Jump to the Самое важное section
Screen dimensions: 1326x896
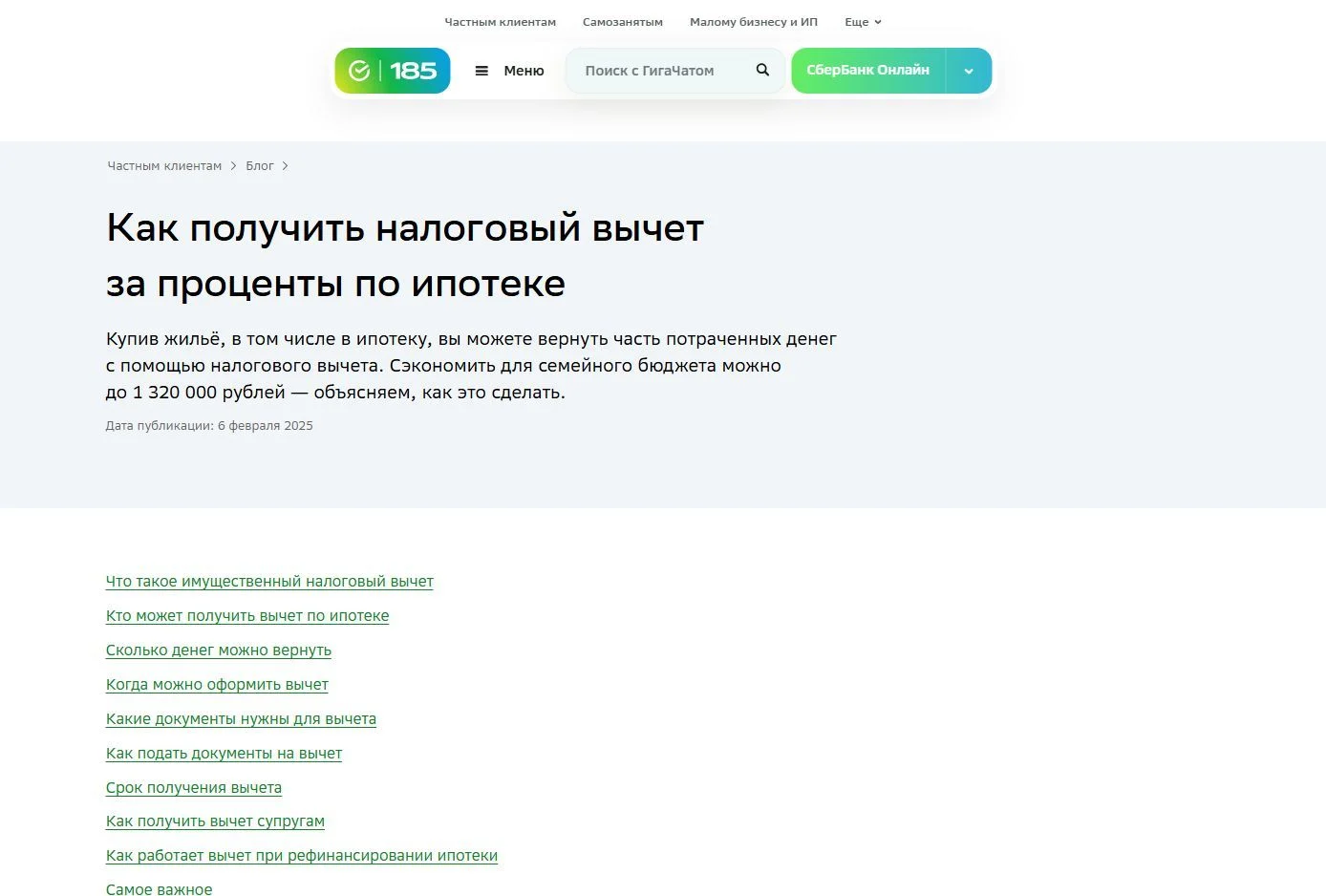pos(160,889)
